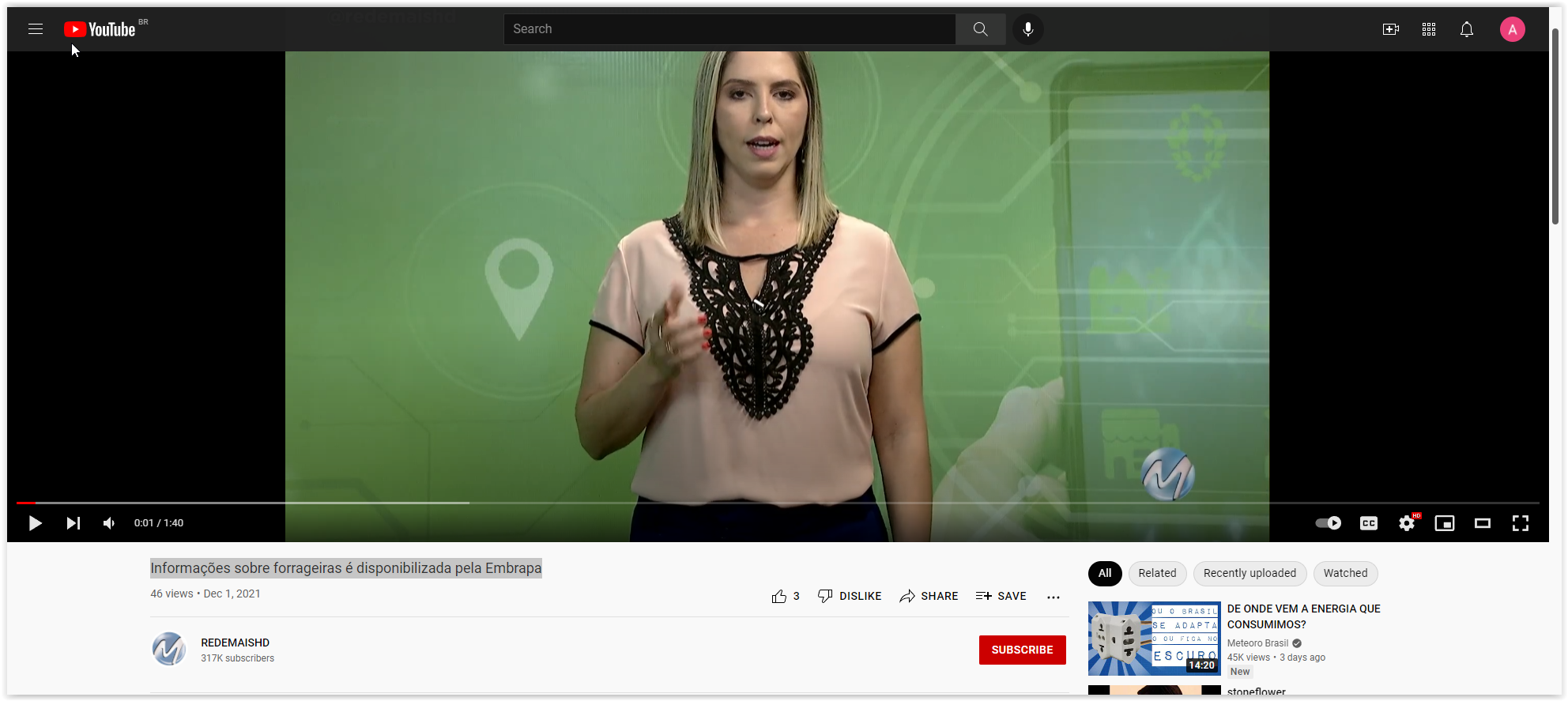Select the Recently uploaded chip
1568x701 pixels.
1249,573
